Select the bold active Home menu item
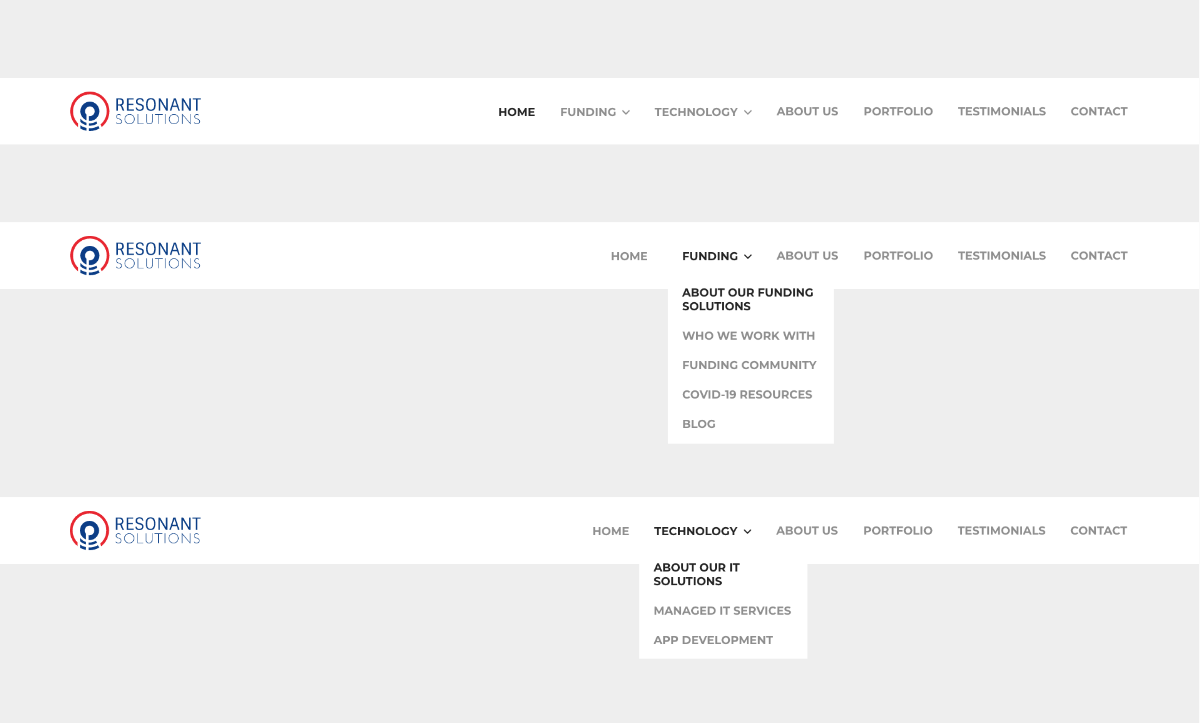Viewport: 1200px width, 723px height. point(516,112)
